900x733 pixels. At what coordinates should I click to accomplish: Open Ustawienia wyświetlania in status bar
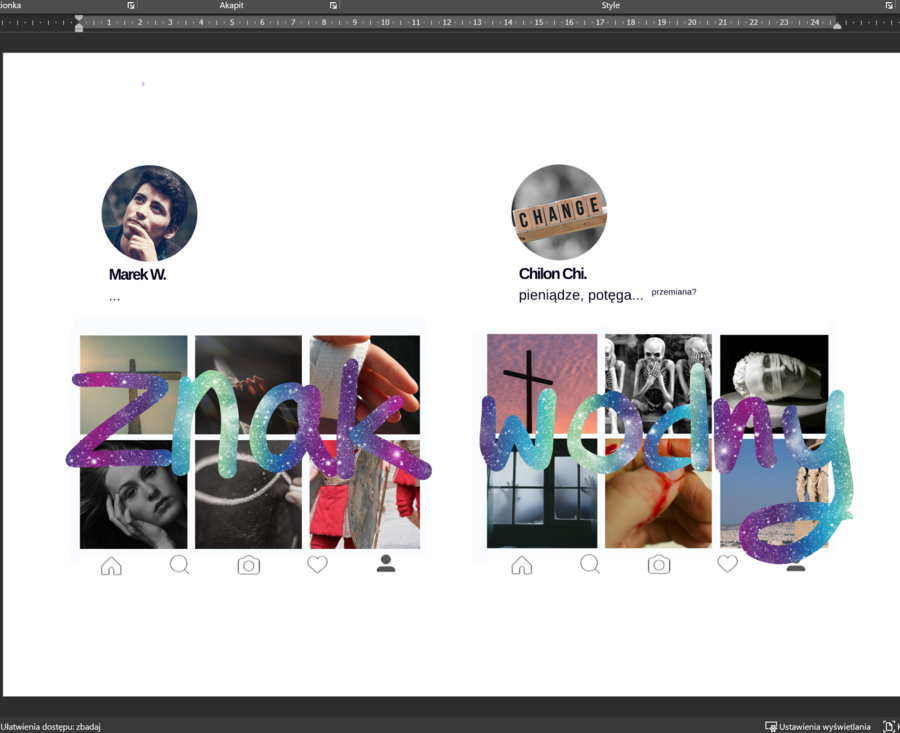click(818, 726)
